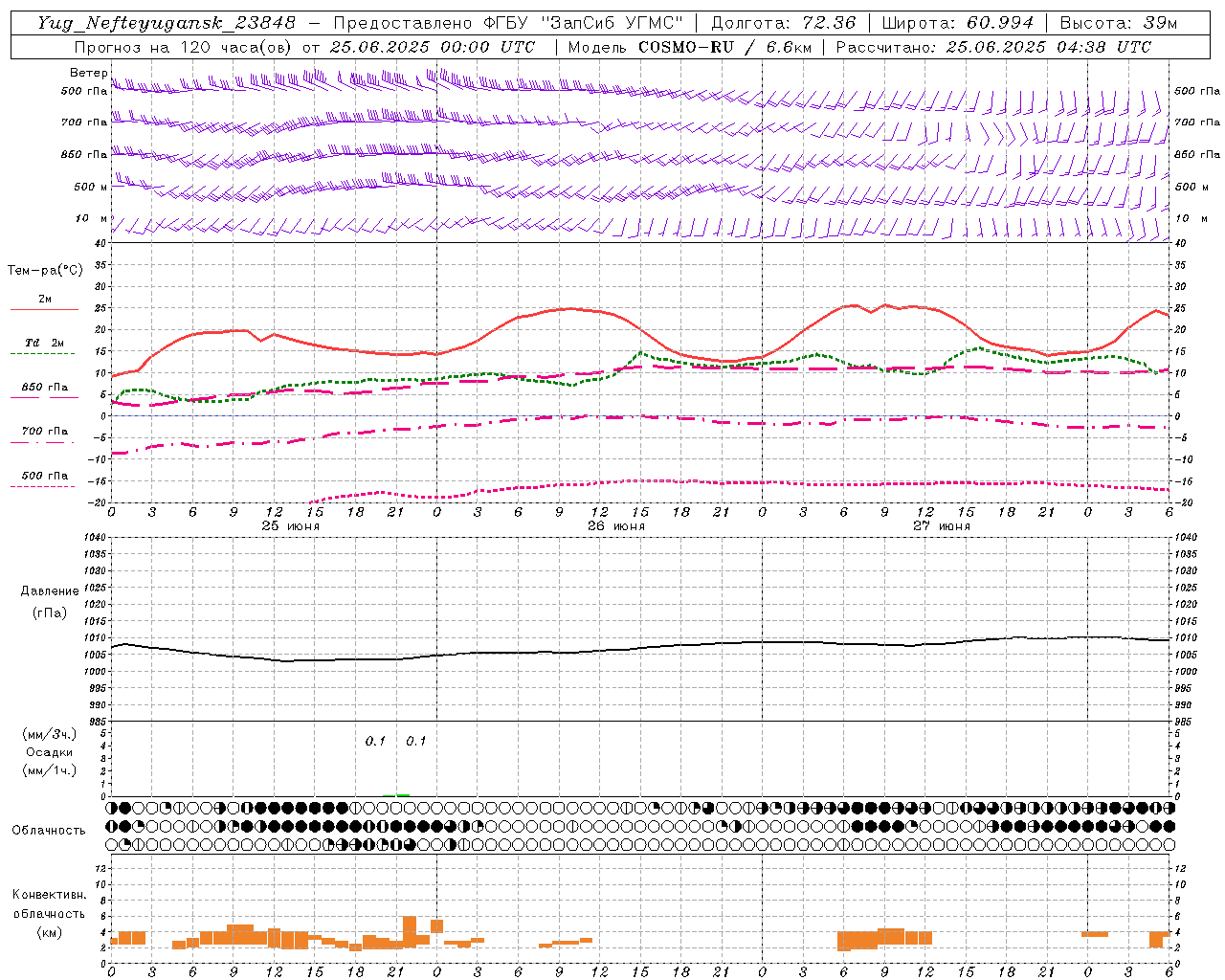Click the tallest orange convective cloud bar

pos(410,931)
